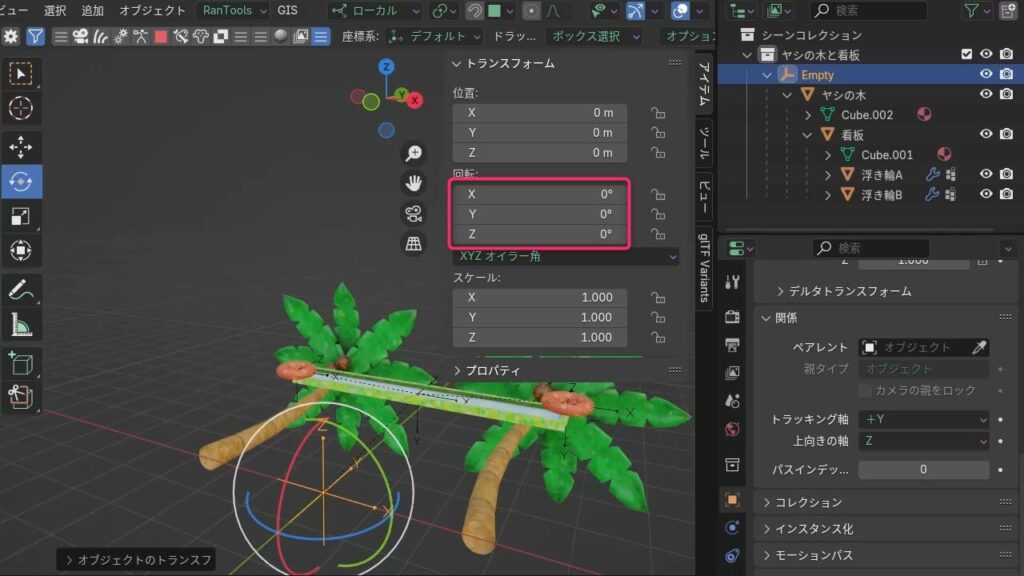Select the Add Cube tool
The width and height of the screenshot is (1024, 576).
[x=21, y=363]
